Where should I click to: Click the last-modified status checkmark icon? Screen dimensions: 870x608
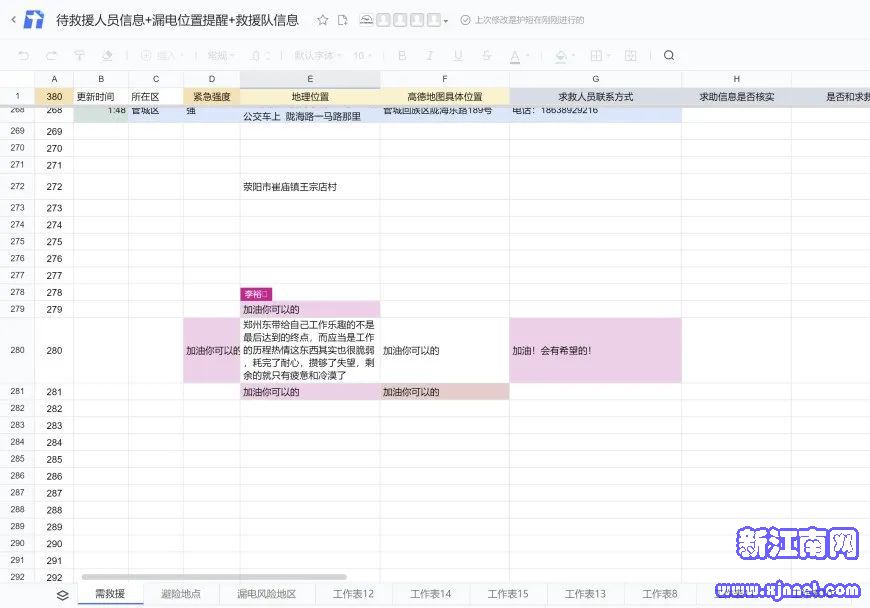tap(465, 20)
